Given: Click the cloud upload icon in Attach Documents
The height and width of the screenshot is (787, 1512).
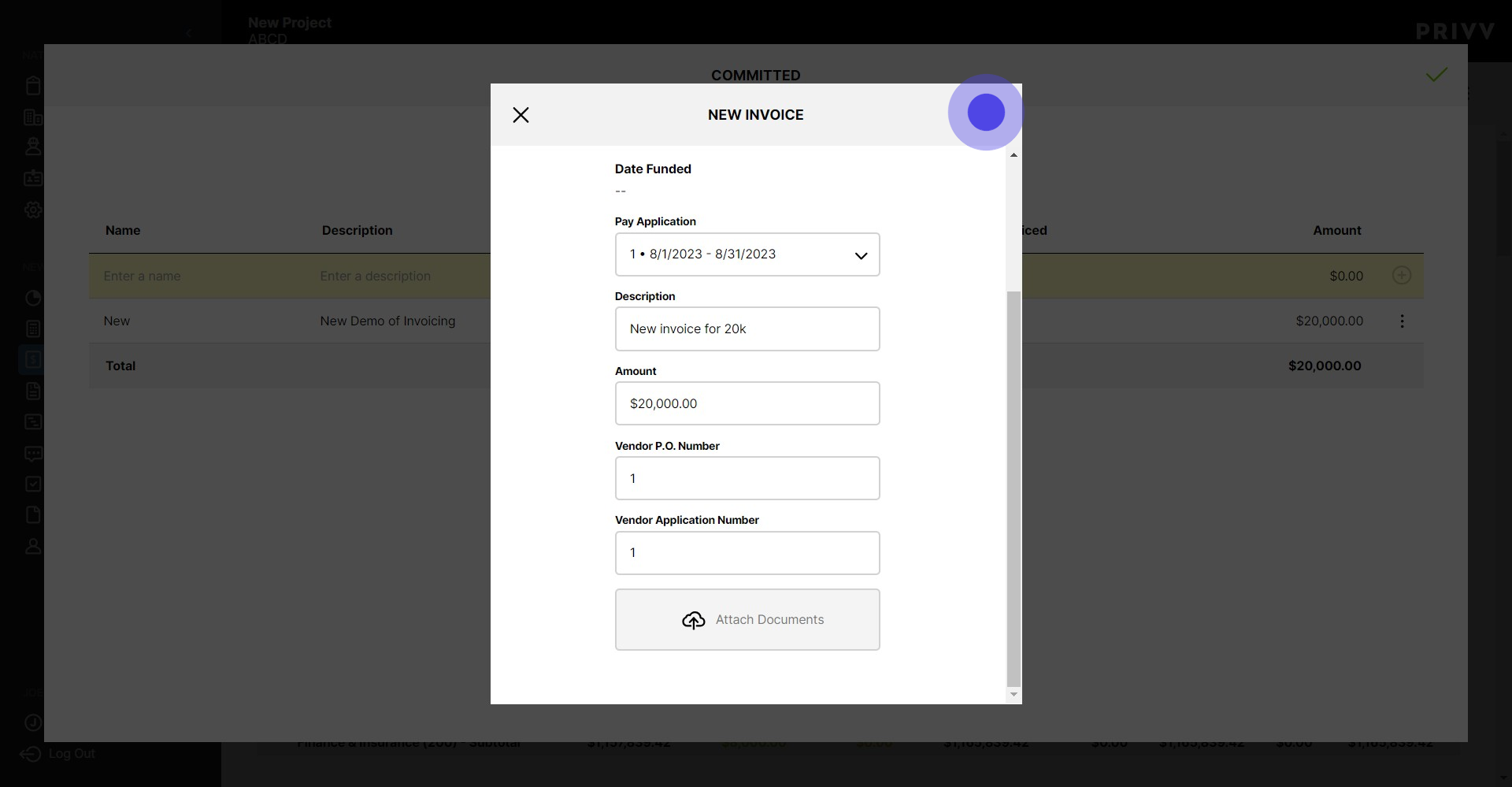Looking at the screenshot, I should pyautogui.click(x=693, y=621).
